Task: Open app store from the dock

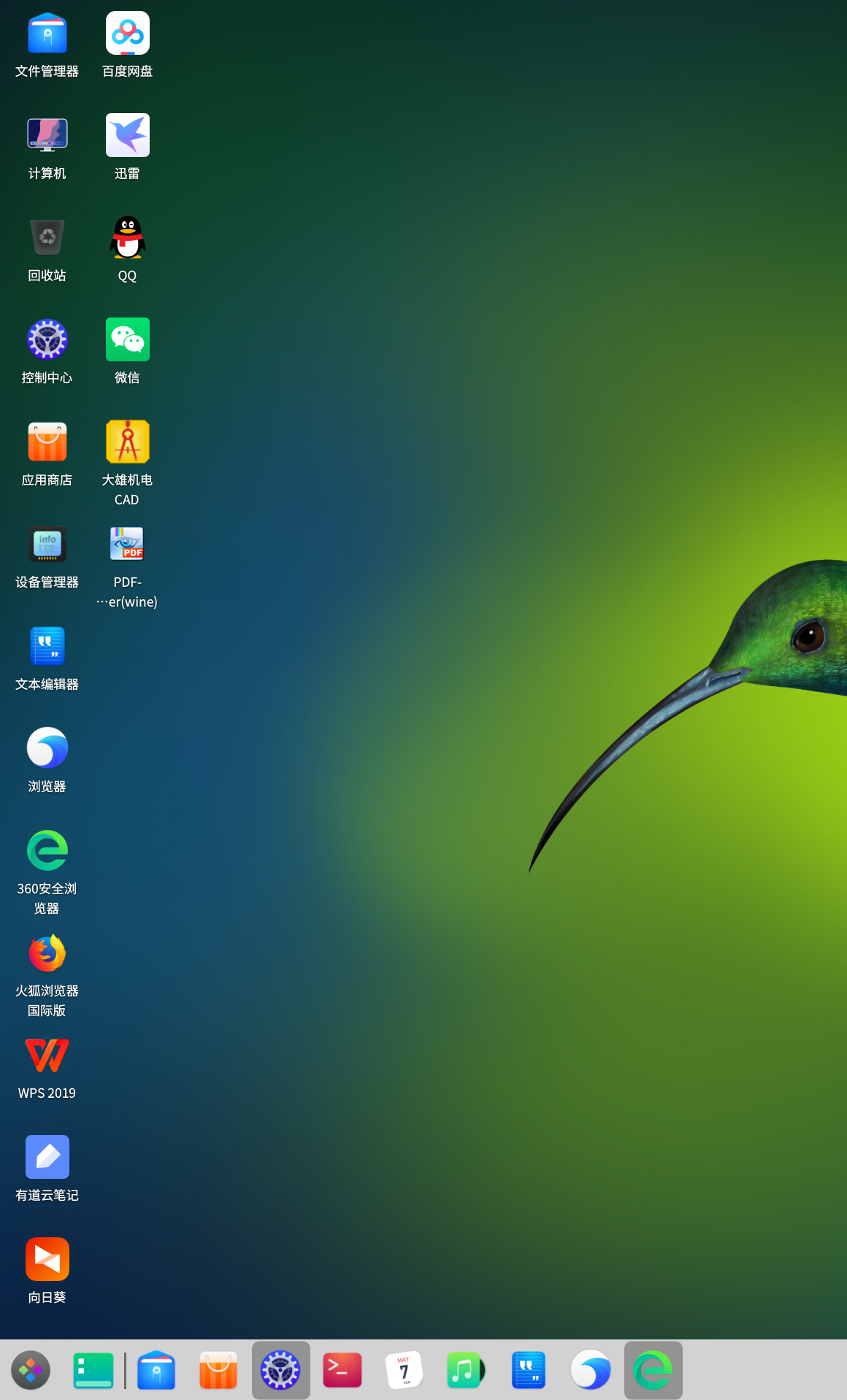Action: (218, 1370)
